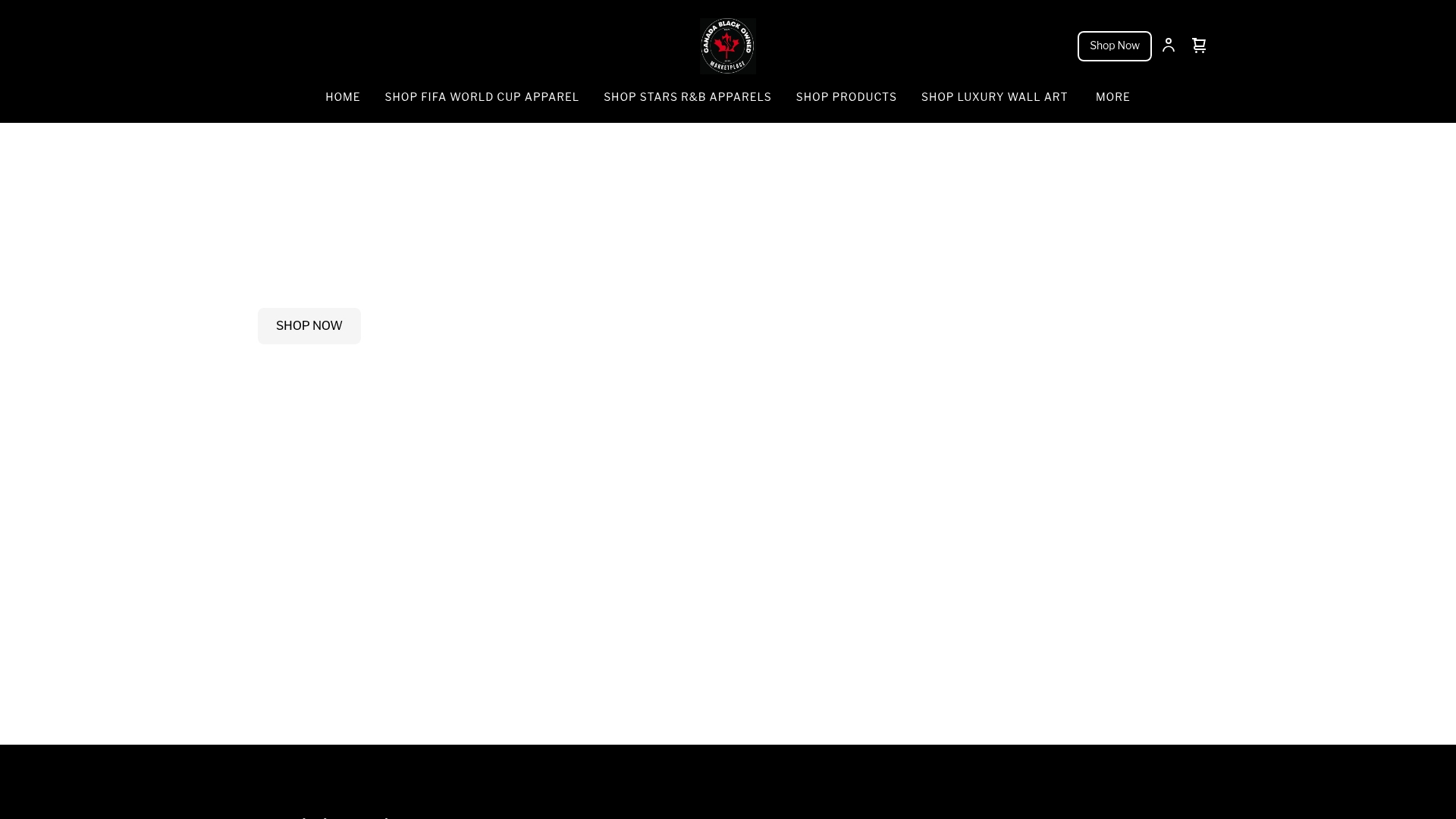Open the shopping cart icon
This screenshot has width=1456, height=819.
point(1199,45)
